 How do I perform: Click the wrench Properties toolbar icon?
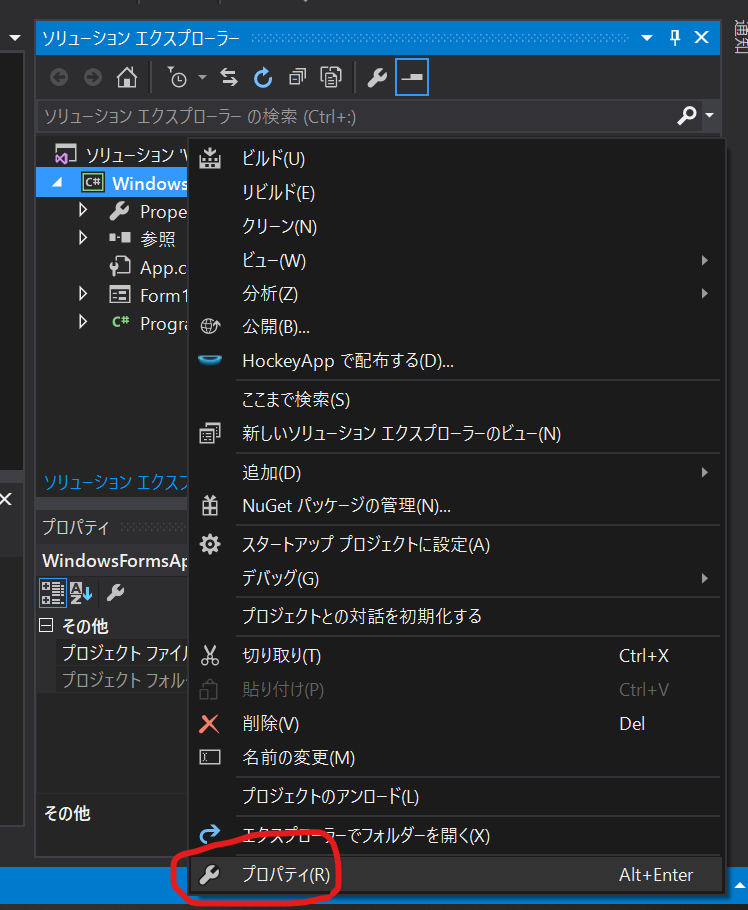(377, 77)
